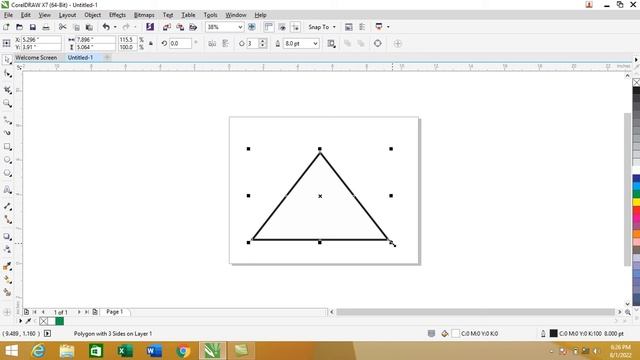Toggle Show rulers button

pyautogui.click(x=268, y=27)
